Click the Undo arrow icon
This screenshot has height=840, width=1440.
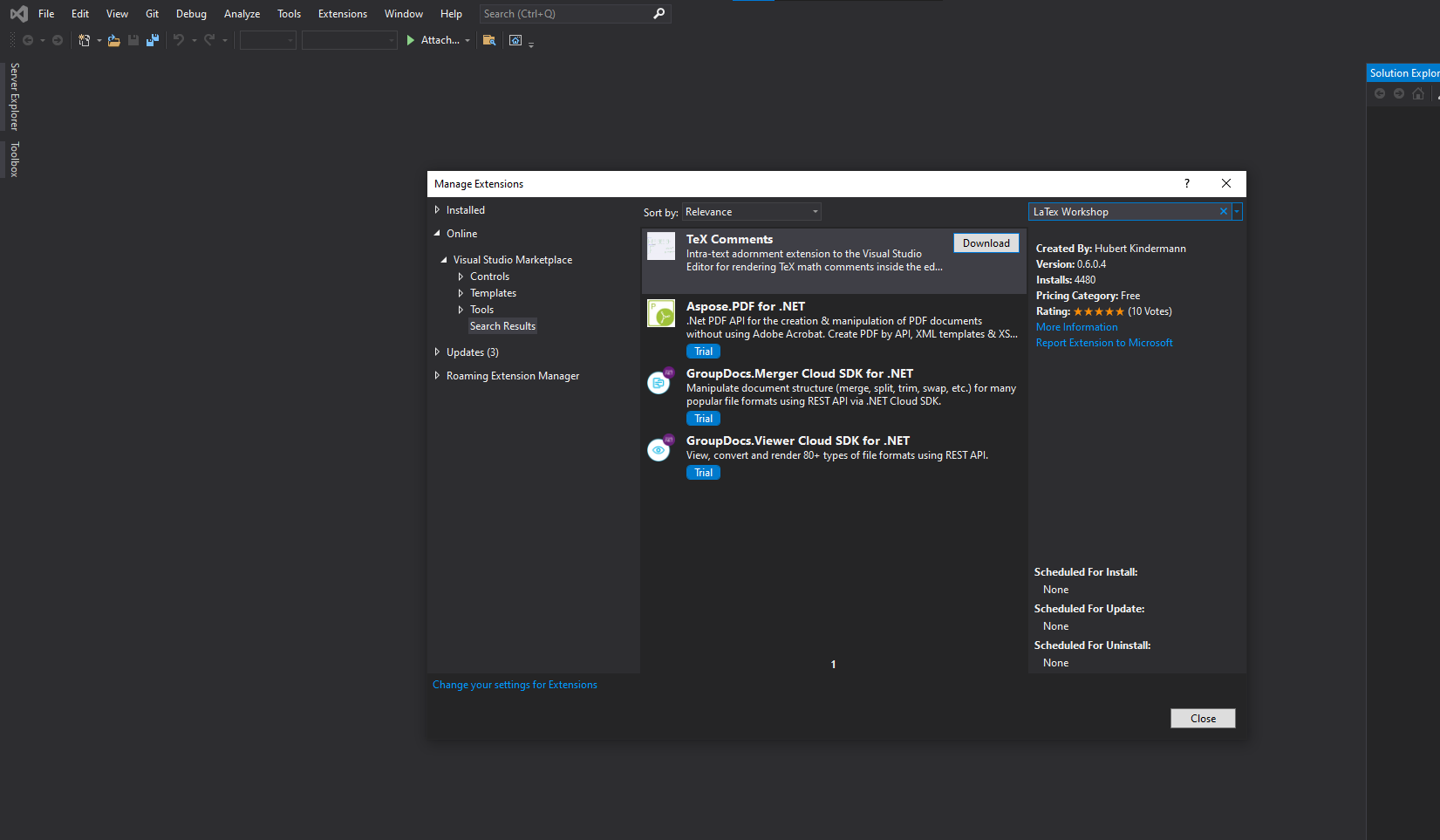[x=179, y=40]
